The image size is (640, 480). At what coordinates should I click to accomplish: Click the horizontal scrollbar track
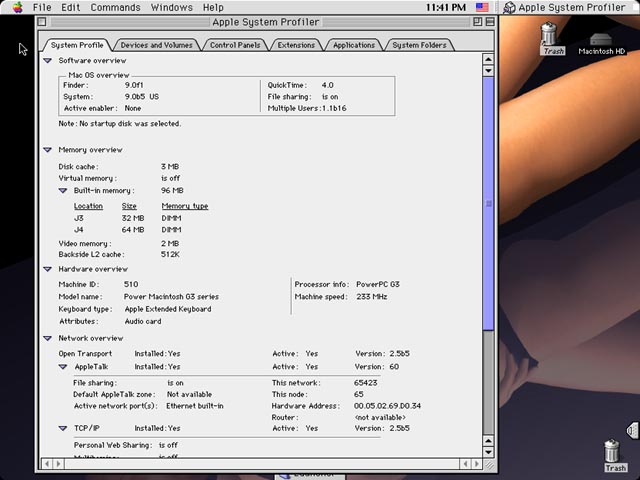pos(262,464)
